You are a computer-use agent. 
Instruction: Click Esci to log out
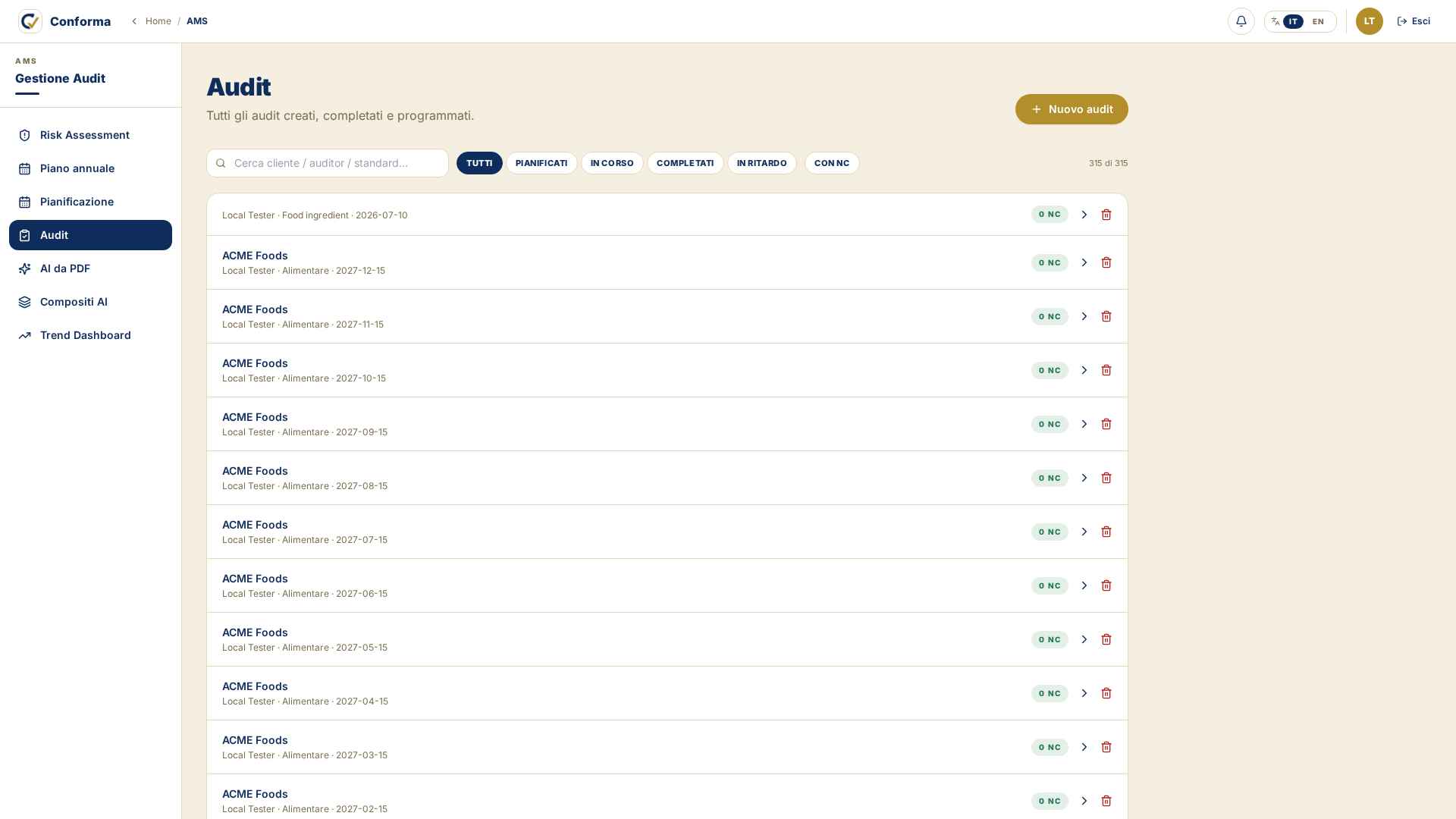click(1414, 21)
